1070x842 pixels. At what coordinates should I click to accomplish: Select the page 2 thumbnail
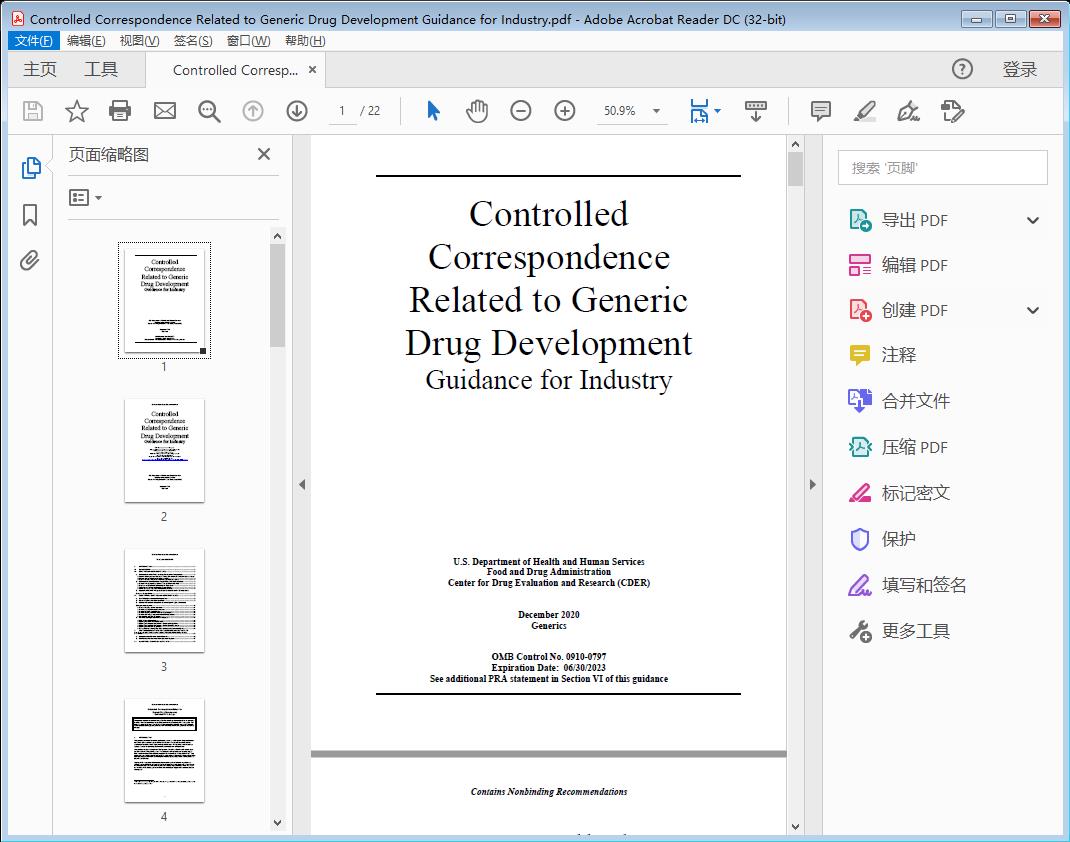[x=164, y=451]
